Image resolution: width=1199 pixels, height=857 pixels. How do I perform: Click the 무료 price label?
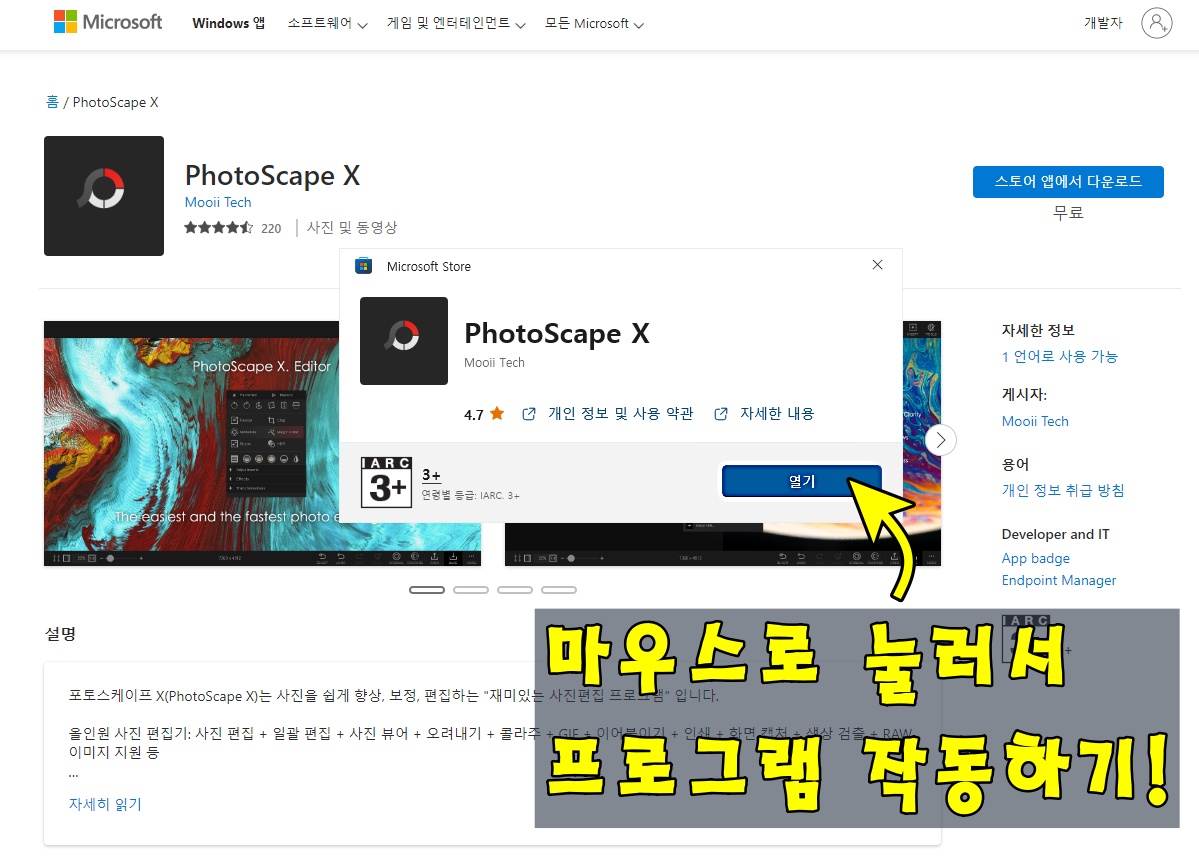pyautogui.click(x=1068, y=213)
